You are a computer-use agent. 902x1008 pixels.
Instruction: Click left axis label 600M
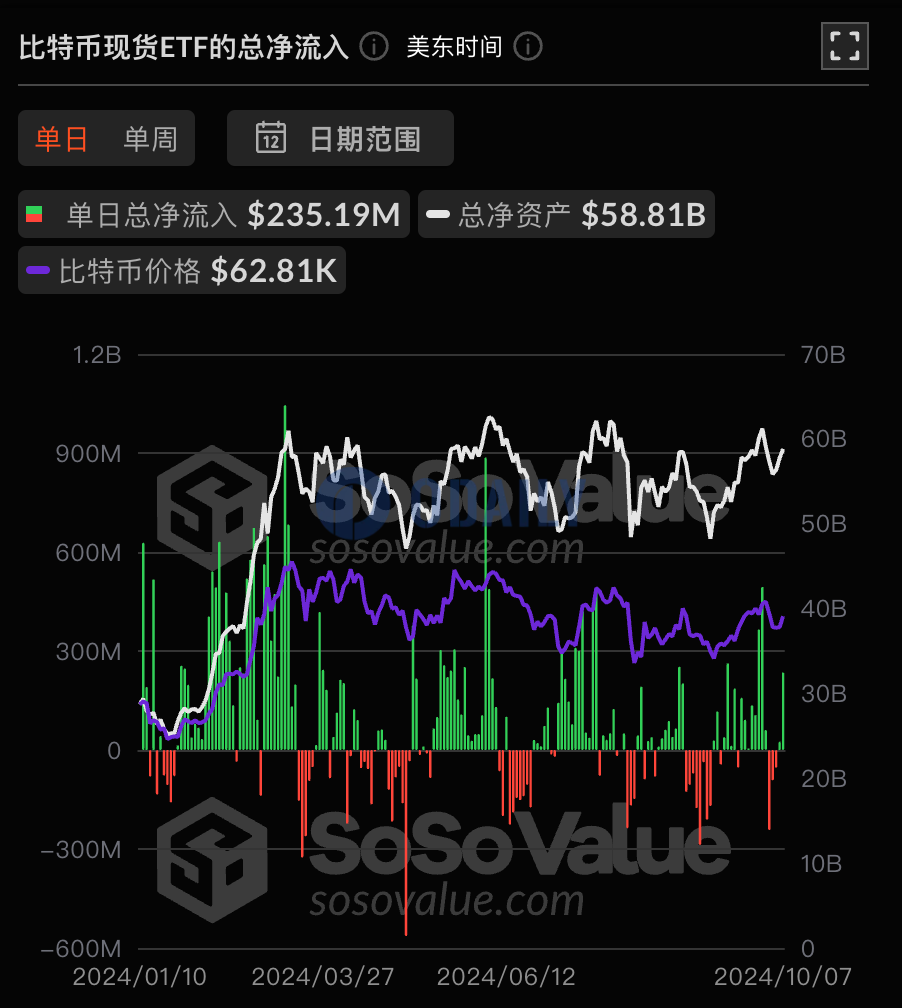88,553
